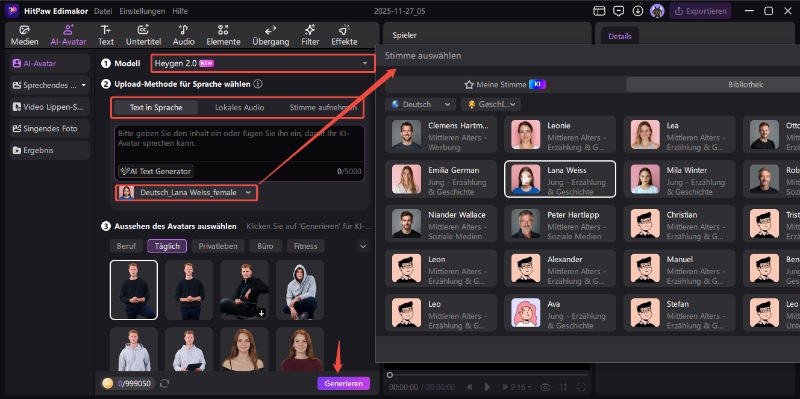The width and height of the screenshot is (800, 399).
Task: Toggle the Beruf avatar category chip
Action: coord(126,246)
